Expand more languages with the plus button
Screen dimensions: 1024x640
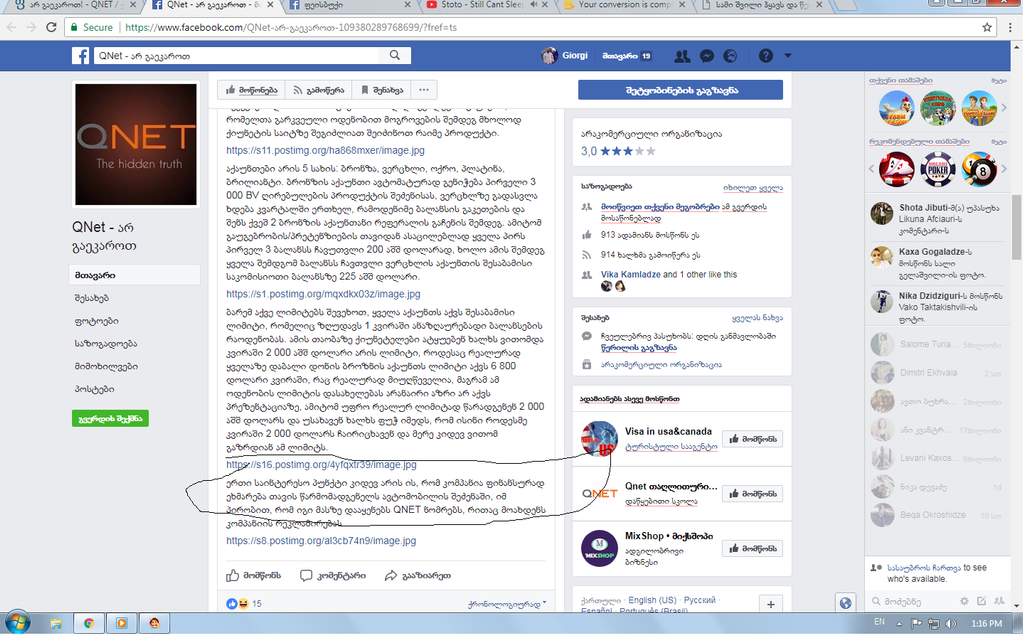[x=771, y=604]
